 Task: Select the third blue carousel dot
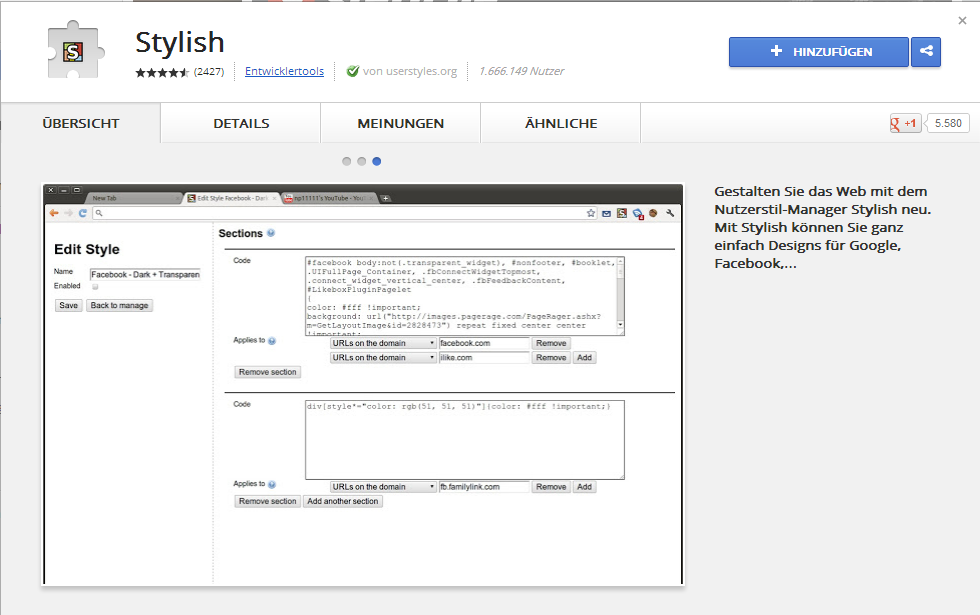pyautogui.click(x=376, y=161)
